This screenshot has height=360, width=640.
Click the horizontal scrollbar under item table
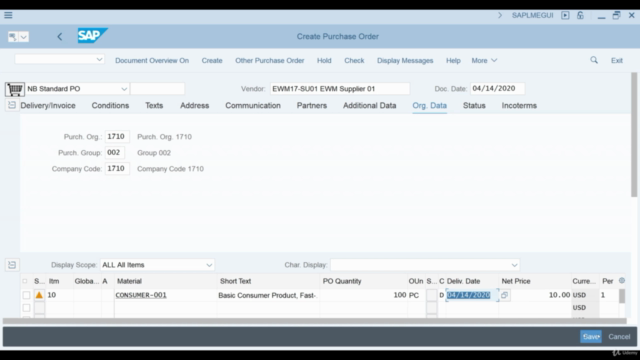tap(314, 321)
